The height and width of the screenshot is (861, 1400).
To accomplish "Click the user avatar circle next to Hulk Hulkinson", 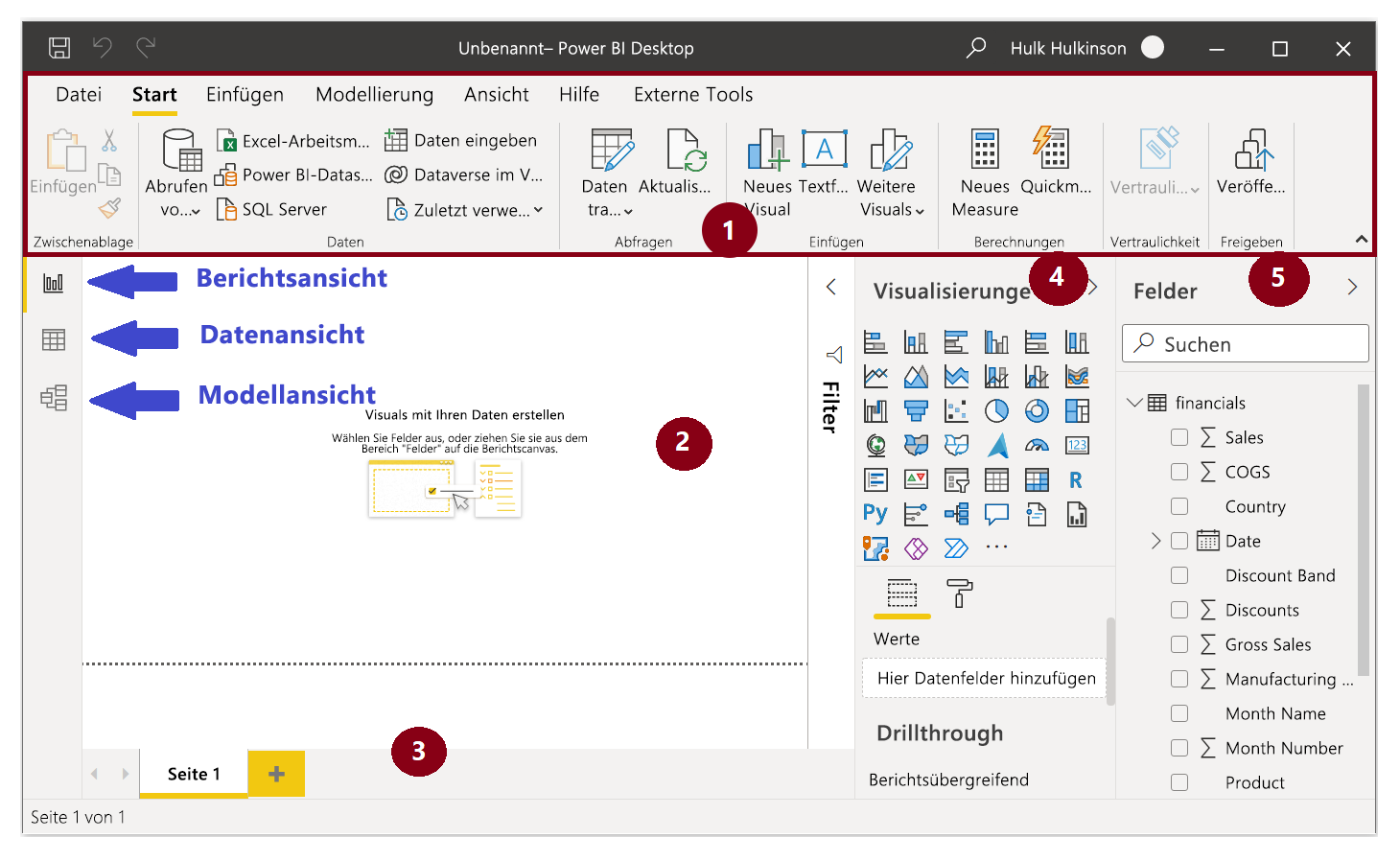I will coord(1153,47).
